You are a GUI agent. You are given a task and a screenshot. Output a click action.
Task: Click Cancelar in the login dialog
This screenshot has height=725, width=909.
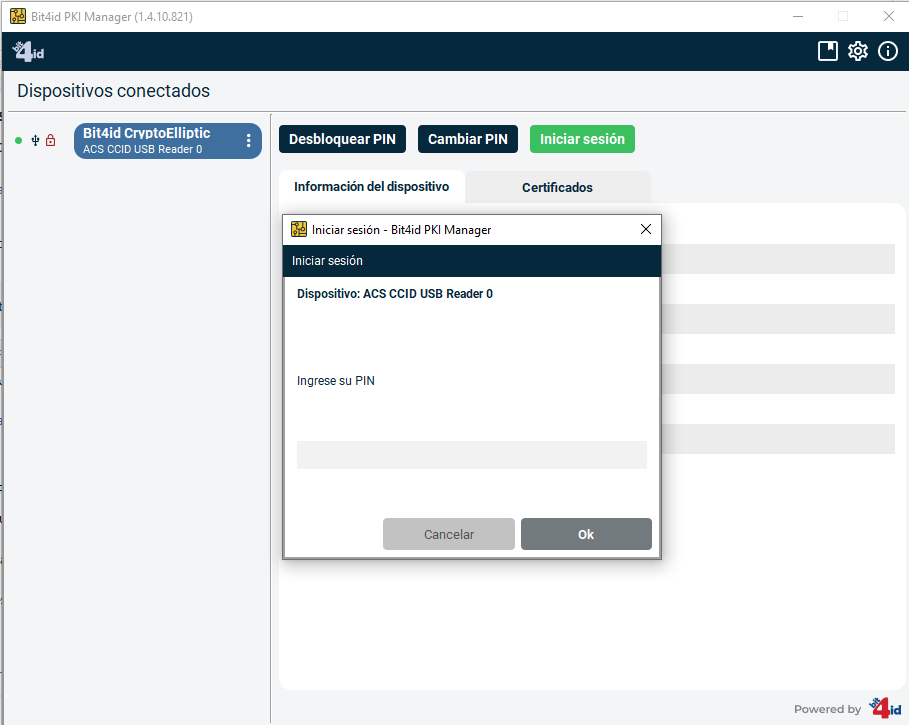[x=449, y=534]
